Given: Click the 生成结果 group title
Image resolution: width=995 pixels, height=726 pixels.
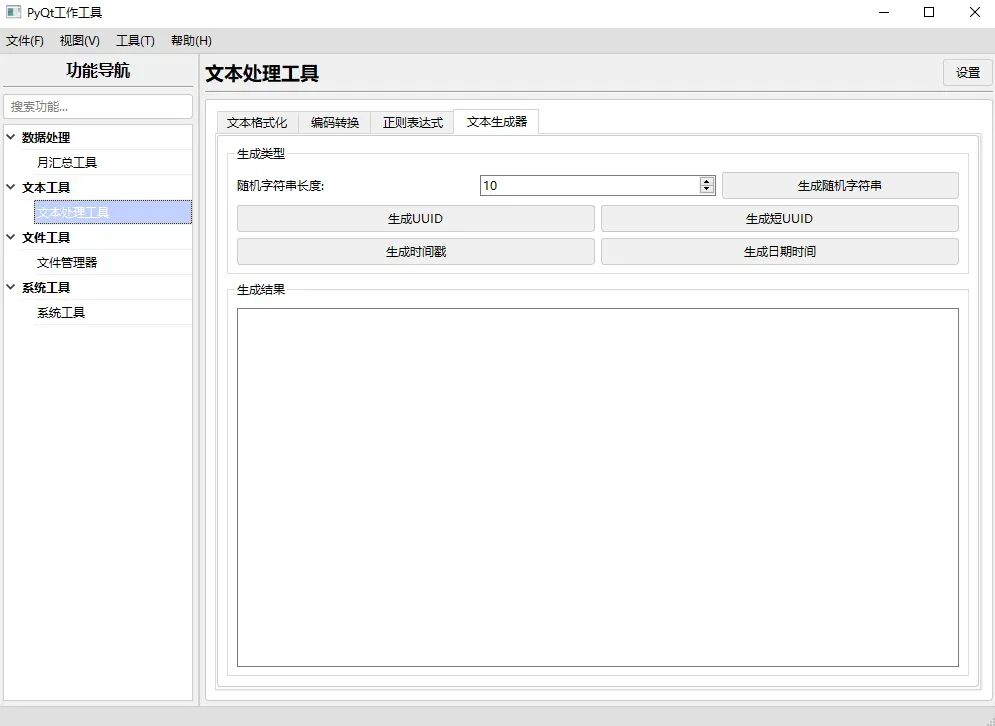Looking at the screenshot, I should point(261,290).
